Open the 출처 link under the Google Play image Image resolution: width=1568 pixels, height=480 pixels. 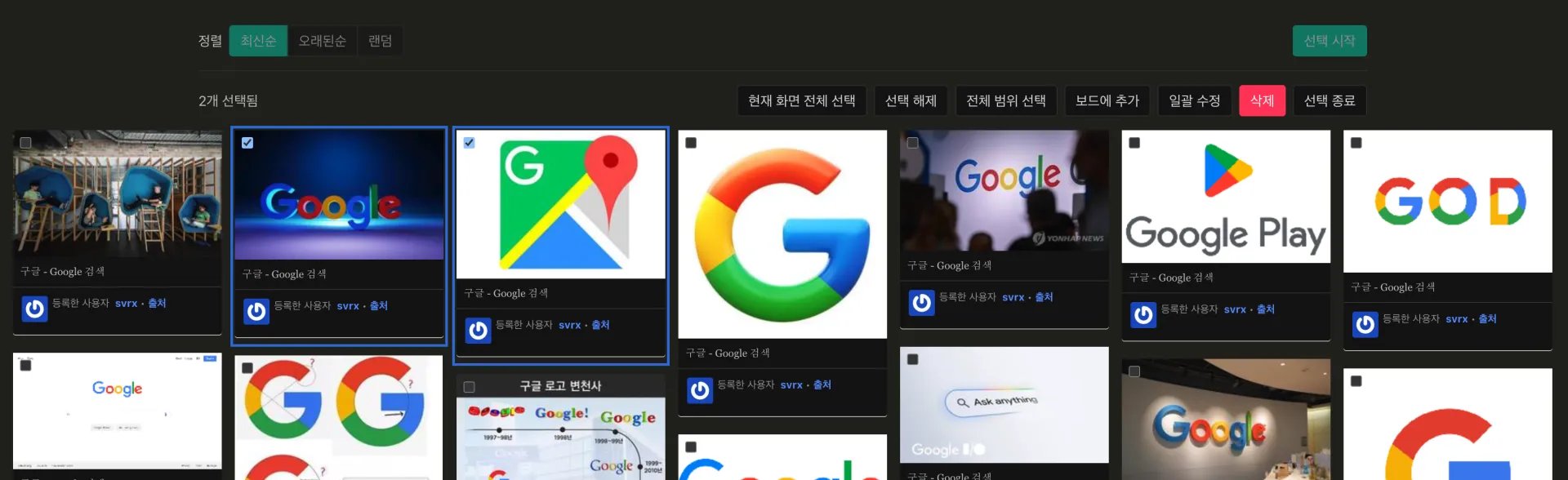(1266, 309)
